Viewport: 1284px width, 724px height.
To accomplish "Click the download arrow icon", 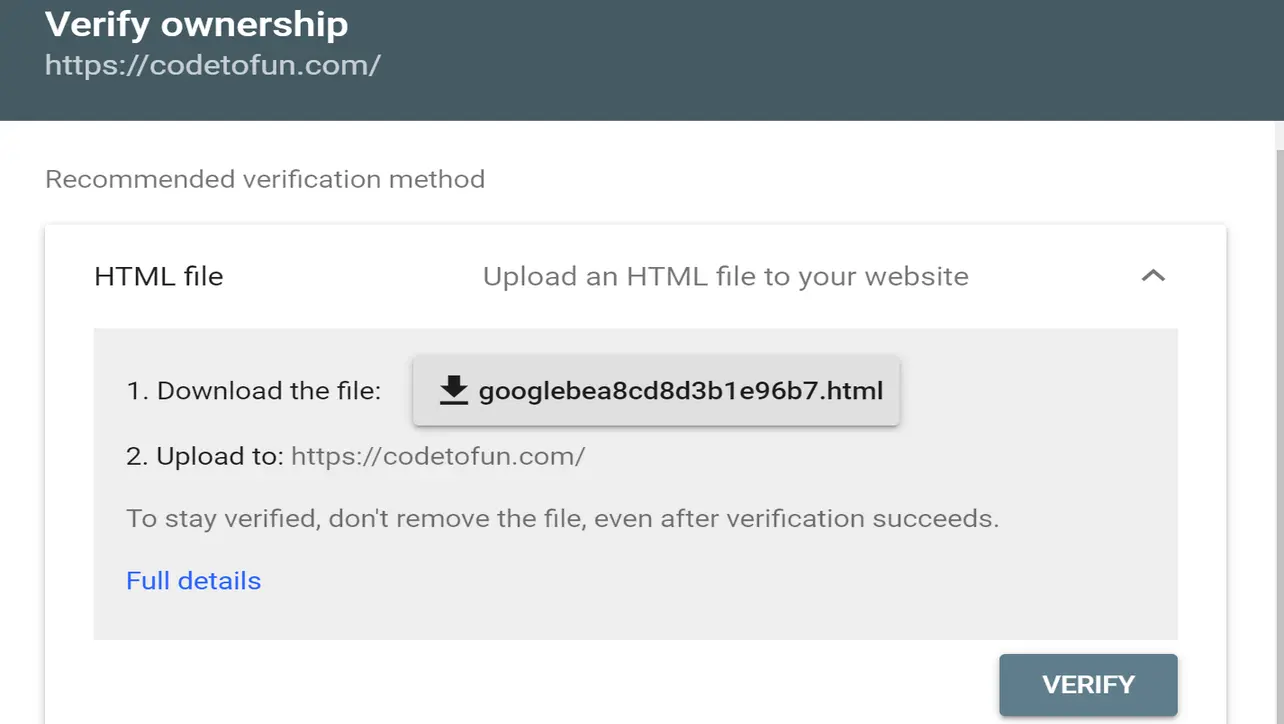I will click(x=454, y=390).
